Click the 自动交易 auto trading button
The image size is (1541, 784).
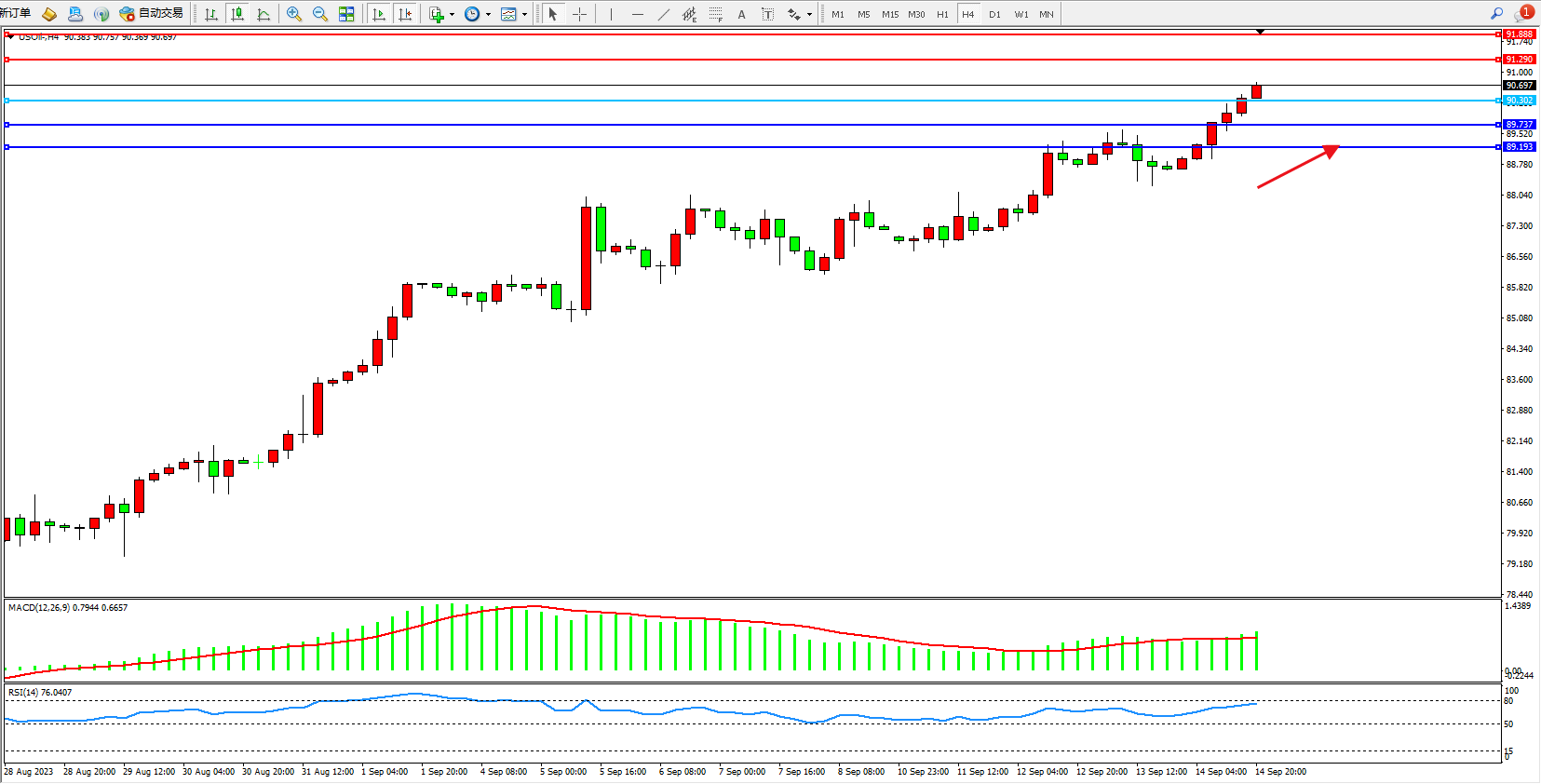(x=152, y=14)
